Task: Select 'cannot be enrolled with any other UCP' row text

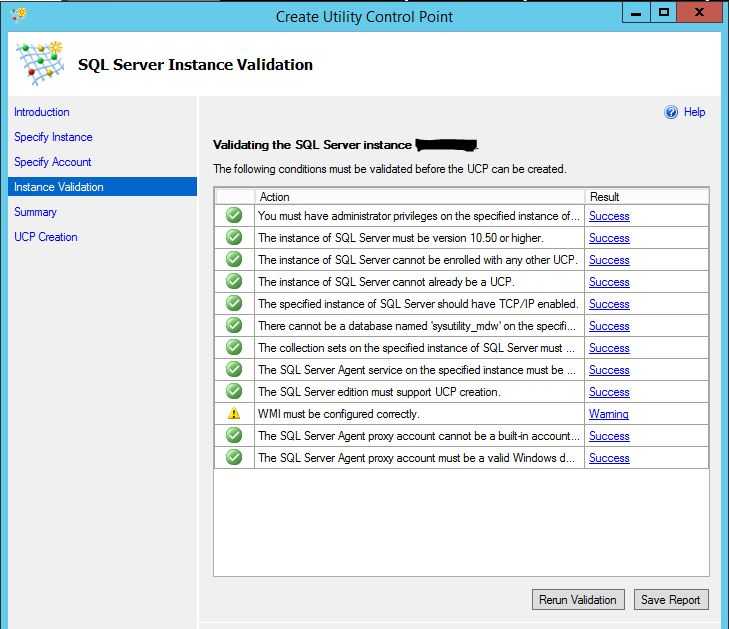Action: coord(418,259)
